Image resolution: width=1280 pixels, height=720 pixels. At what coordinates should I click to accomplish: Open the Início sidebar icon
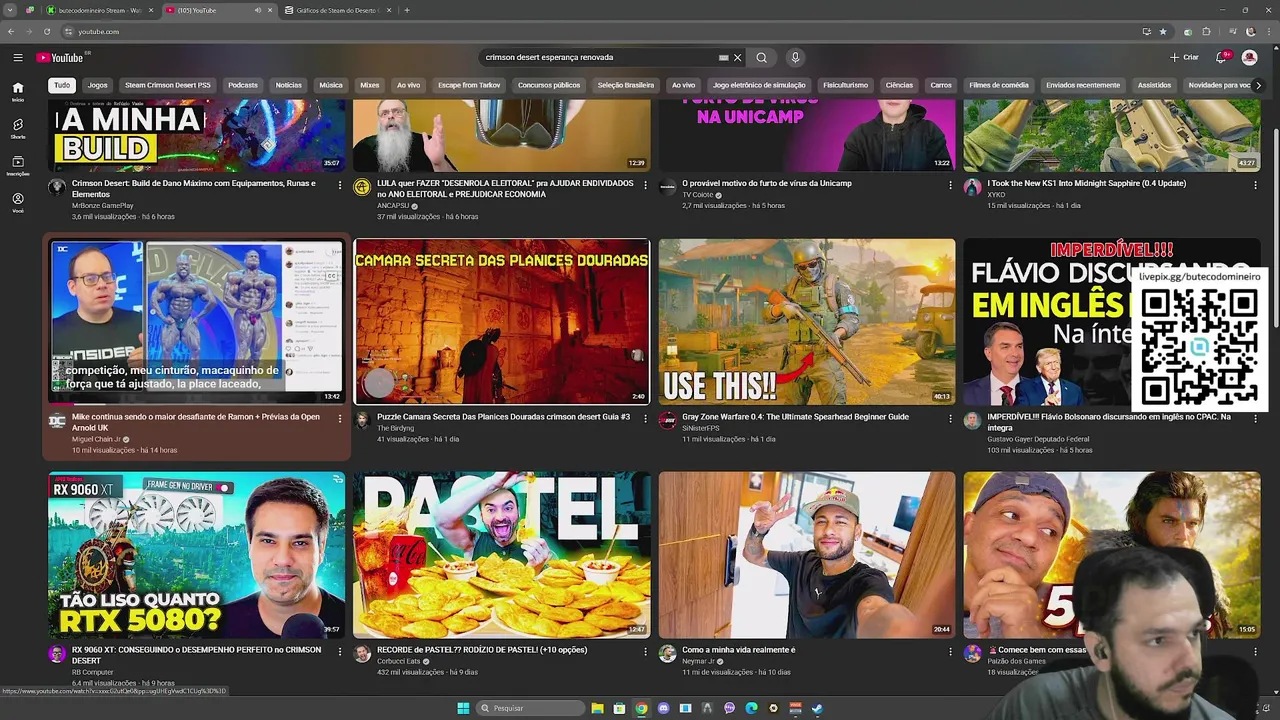click(18, 92)
